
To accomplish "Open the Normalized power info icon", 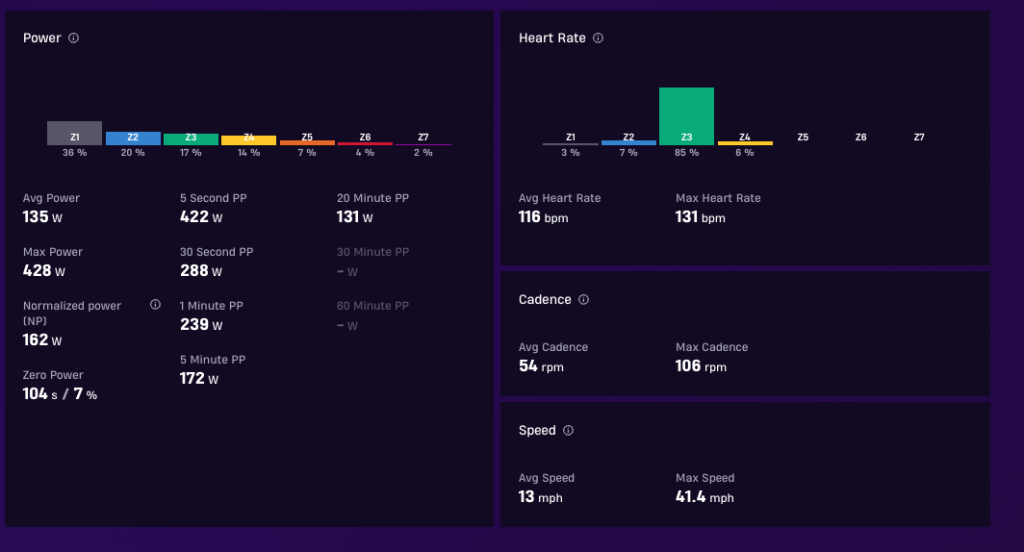I will tap(155, 304).
